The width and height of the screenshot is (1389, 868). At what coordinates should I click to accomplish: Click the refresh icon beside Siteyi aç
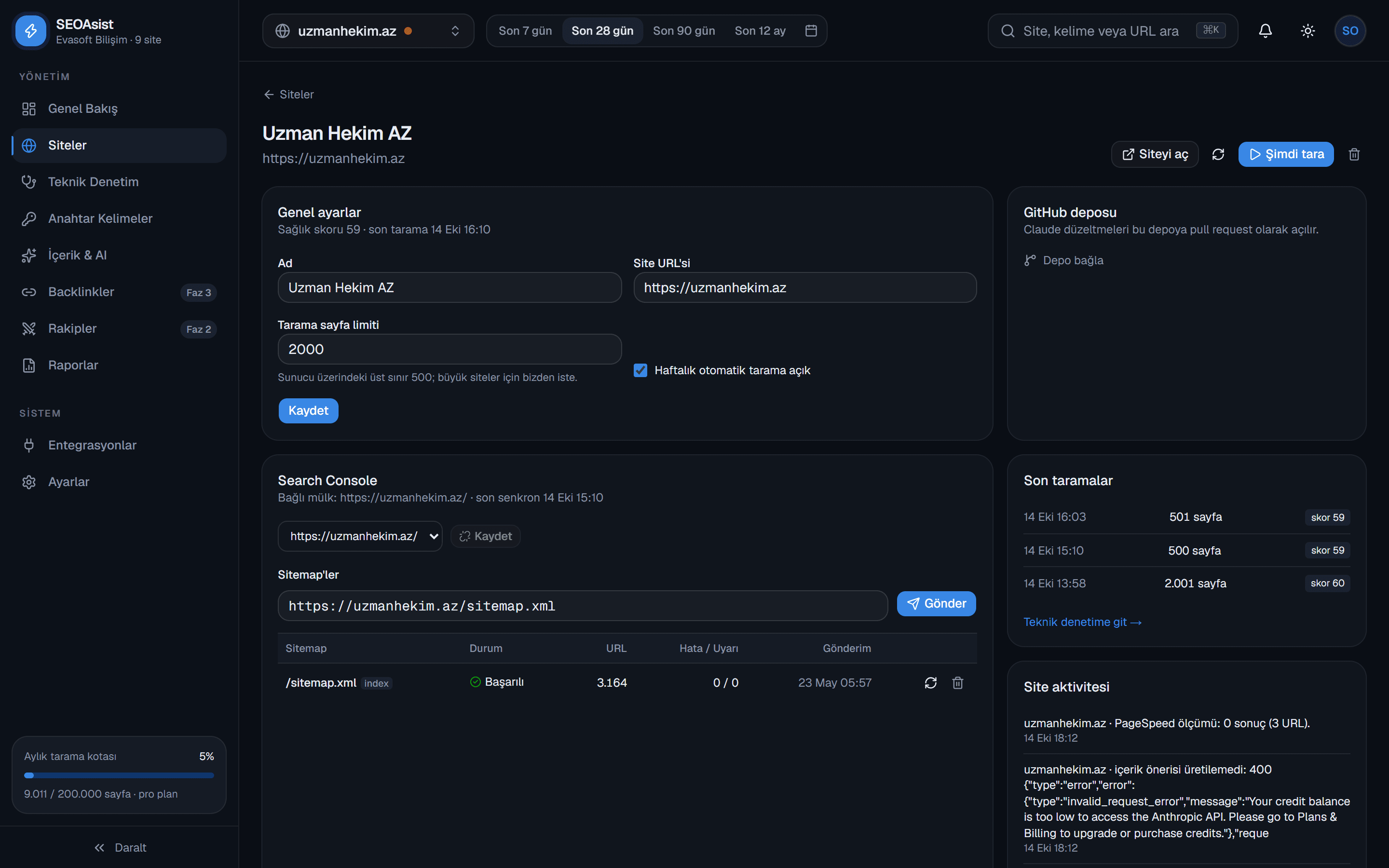coord(1218,154)
